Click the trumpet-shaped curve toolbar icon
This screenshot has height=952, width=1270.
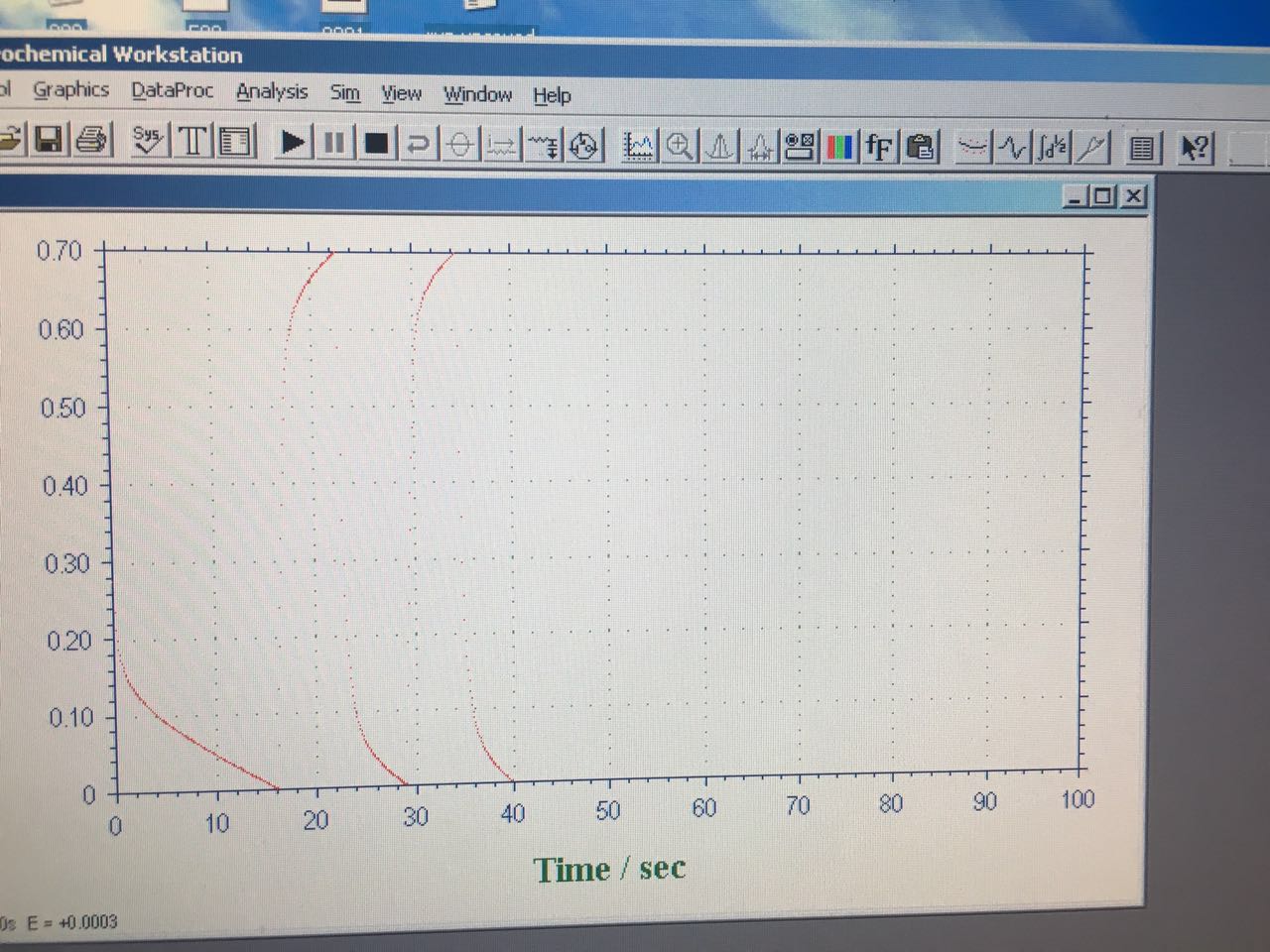pos(1092,148)
